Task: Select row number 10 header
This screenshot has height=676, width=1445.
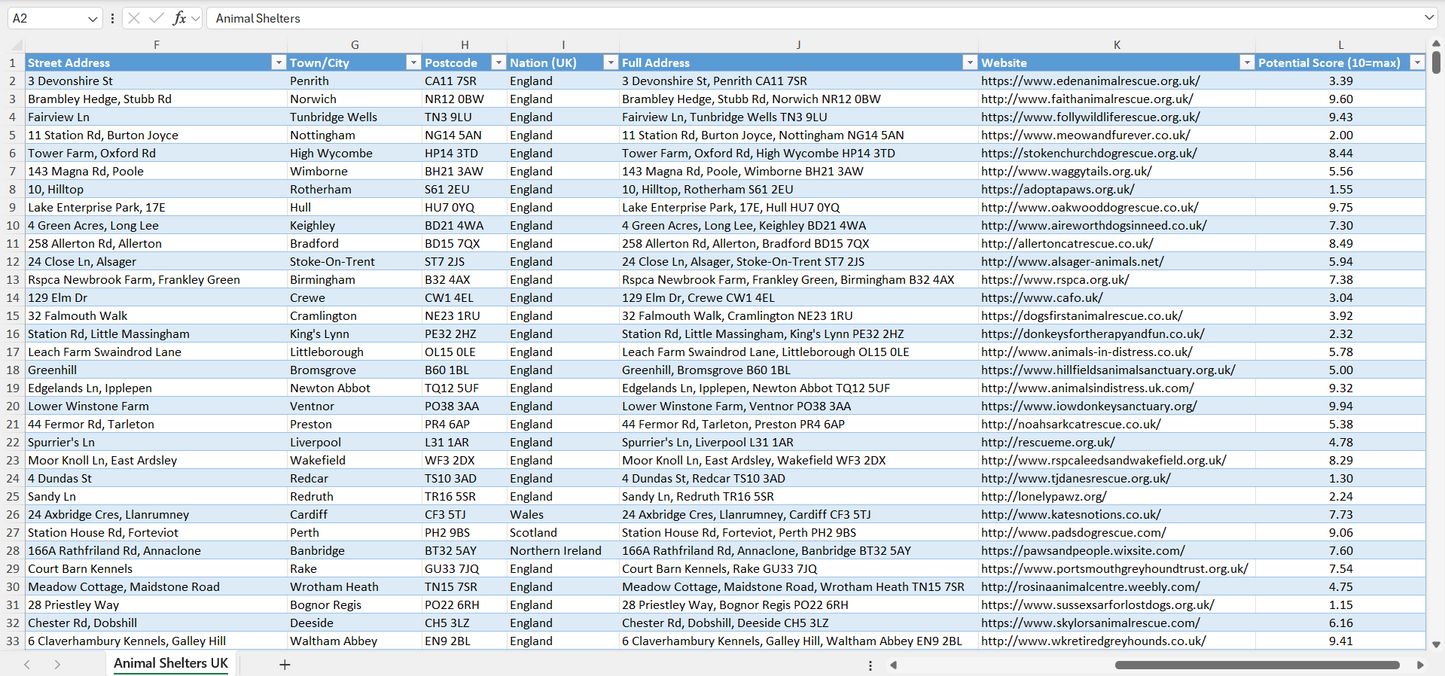Action: point(14,225)
